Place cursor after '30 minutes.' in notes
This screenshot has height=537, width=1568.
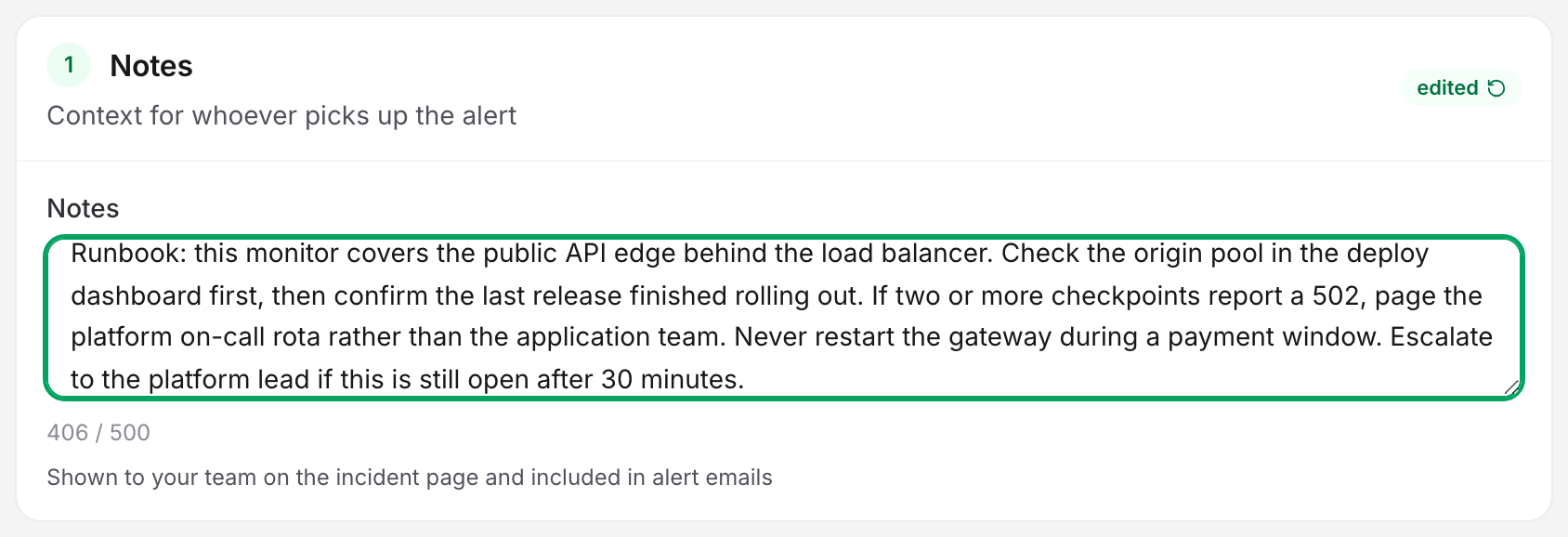click(746, 380)
